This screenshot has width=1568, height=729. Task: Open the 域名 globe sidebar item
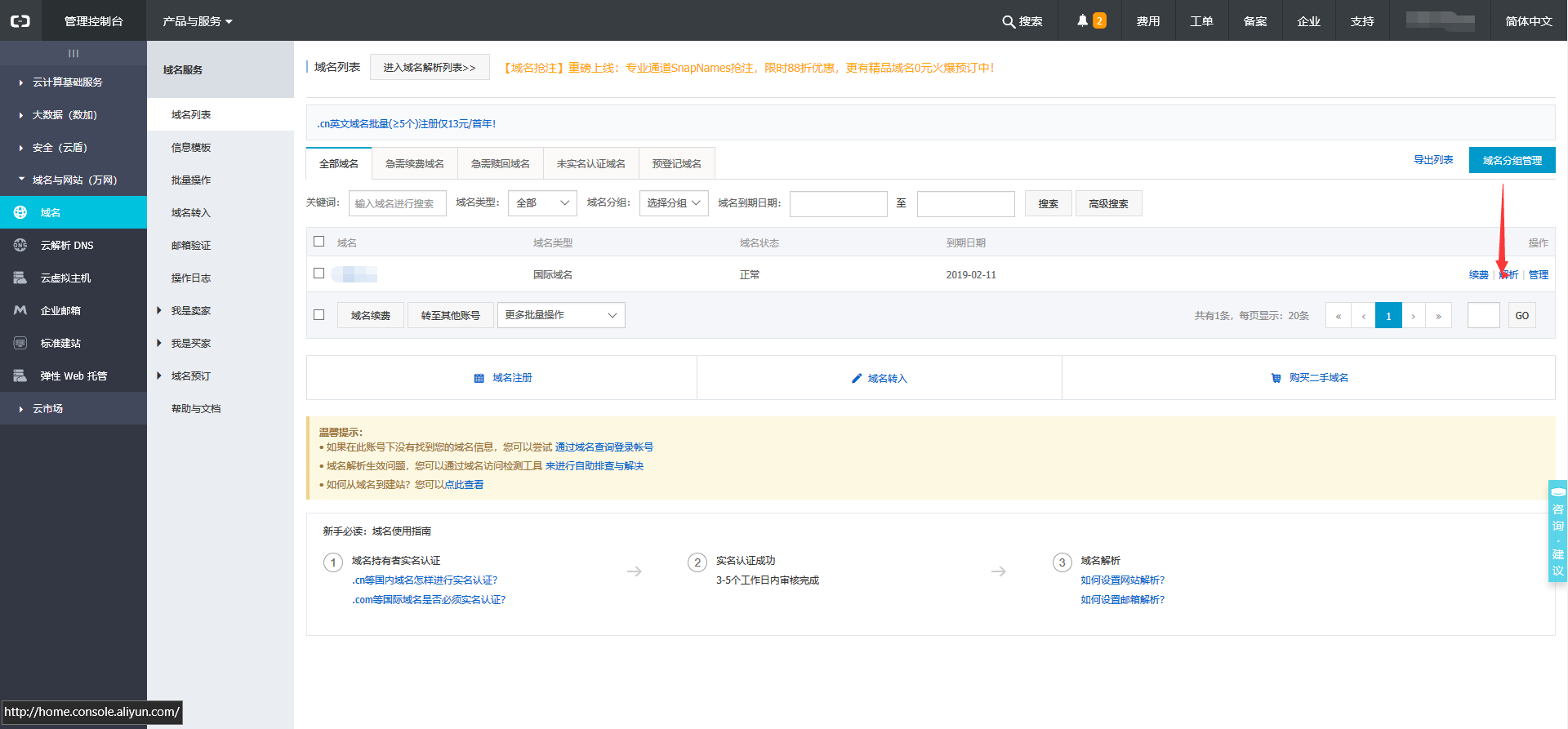click(x=20, y=212)
